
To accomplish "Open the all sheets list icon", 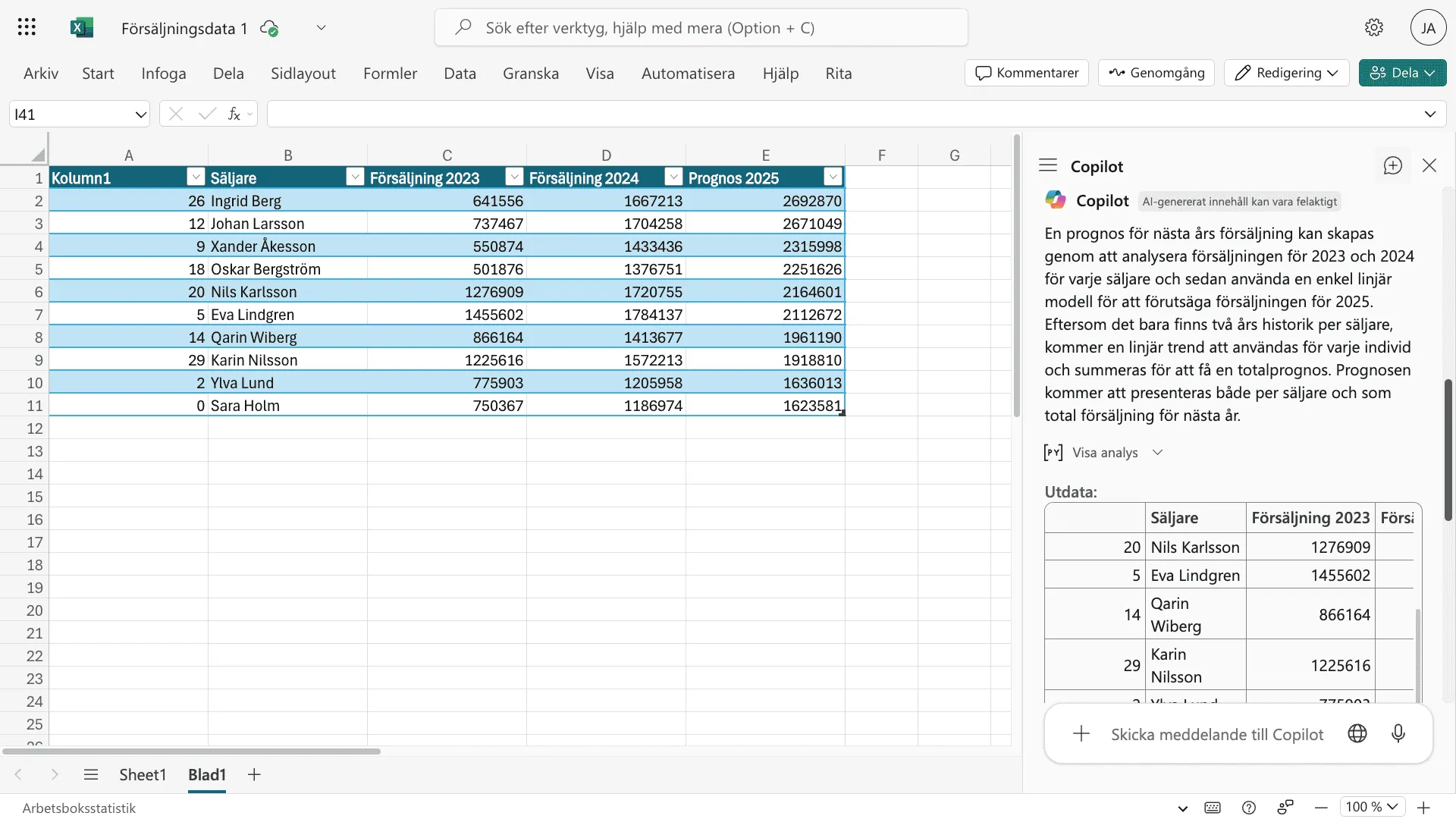I will (91, 774).
